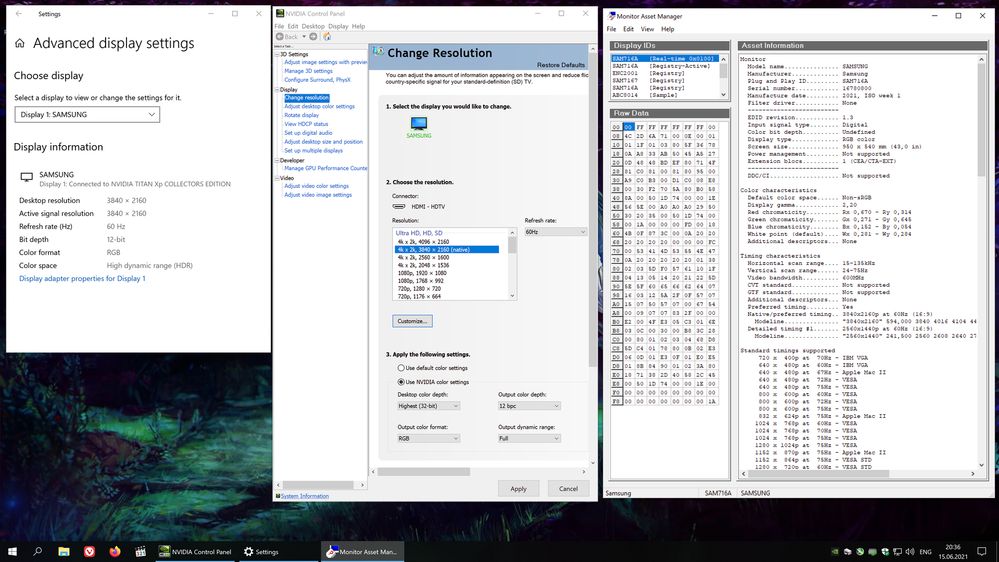Collapse the Video tree node
The image size is (999, 562).
click(x=277, y=178)
